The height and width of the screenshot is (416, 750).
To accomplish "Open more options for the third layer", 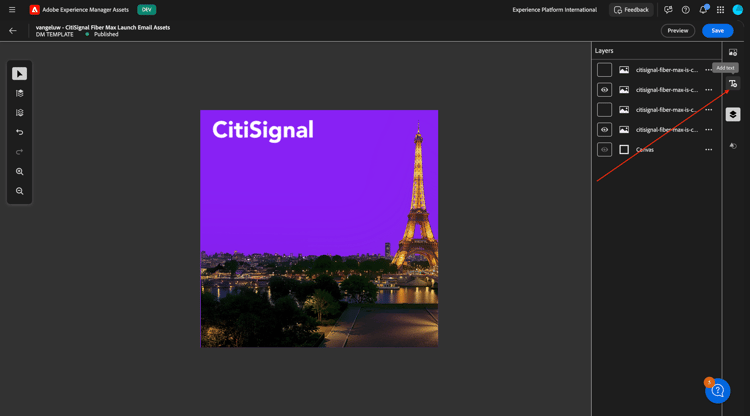I will point(708,110).
